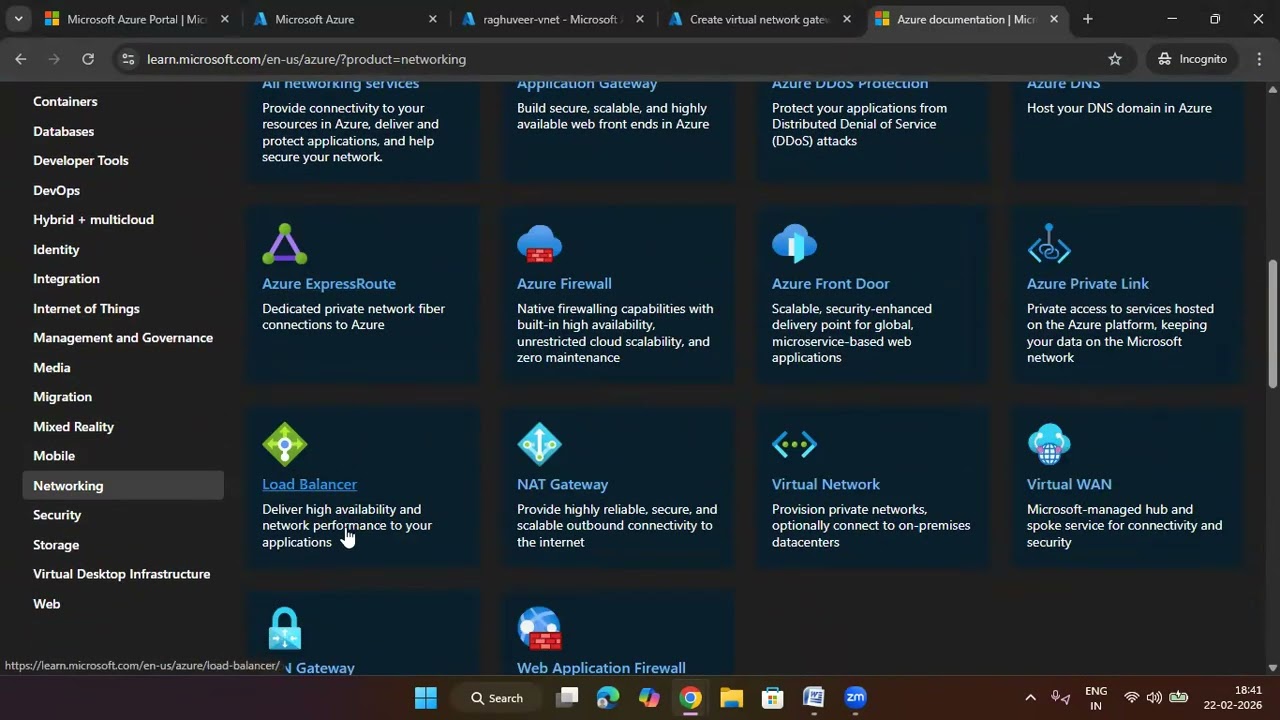Open Google Chrome from the taskbar
Viewport: 1280px width, 720px height.
point(690,698)
